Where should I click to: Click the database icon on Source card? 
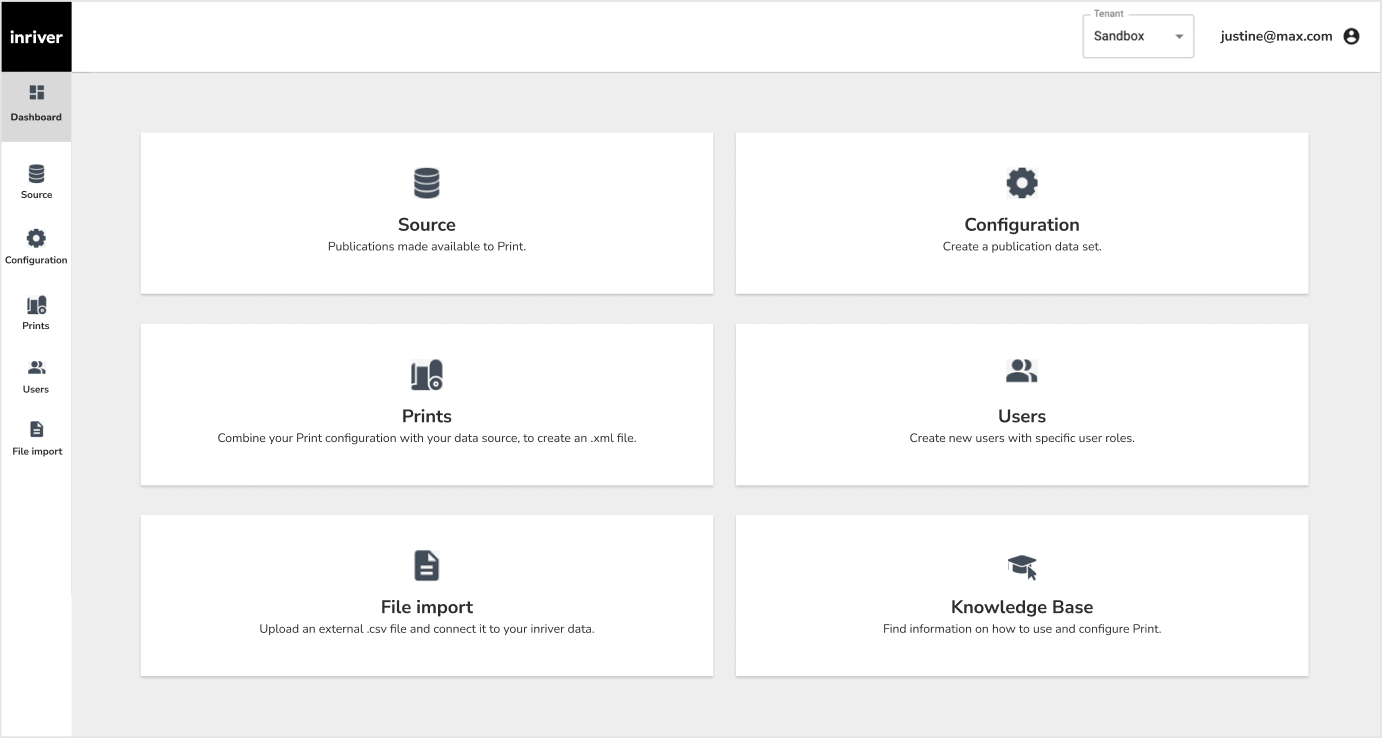coord(427,183)
